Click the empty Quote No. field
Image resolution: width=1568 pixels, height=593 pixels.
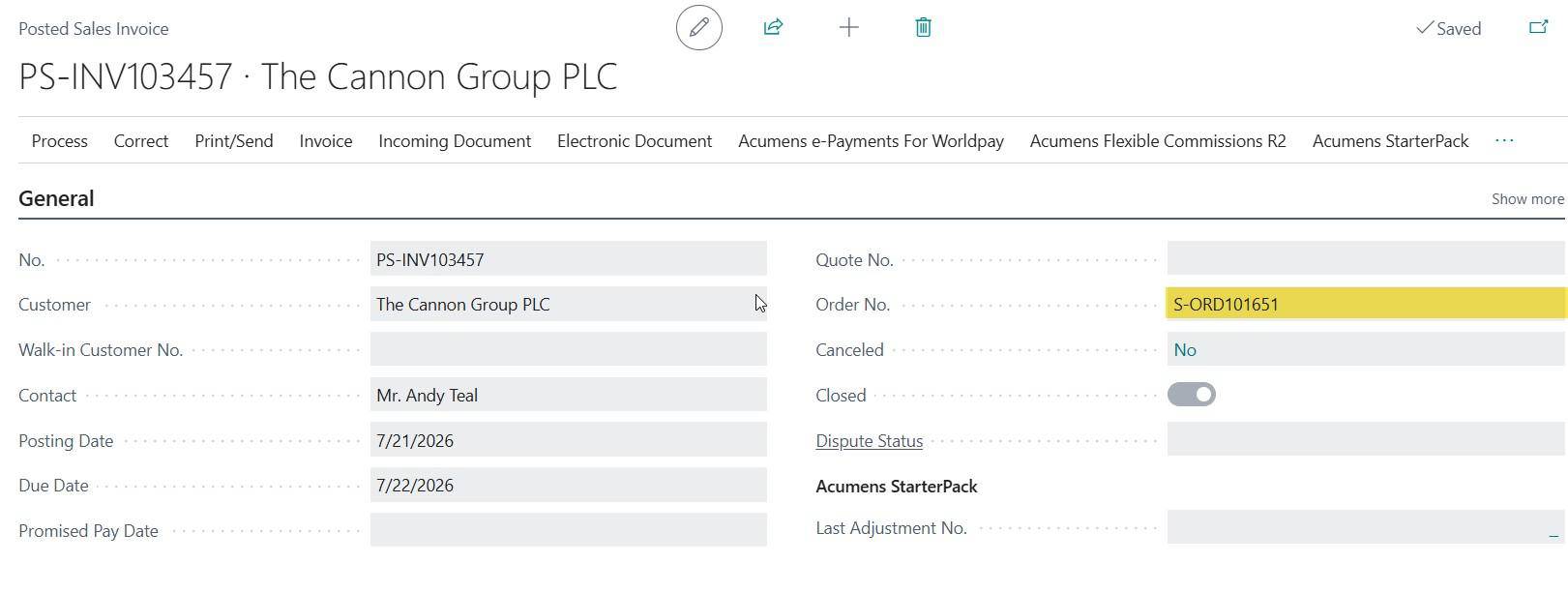(1366, 259)
